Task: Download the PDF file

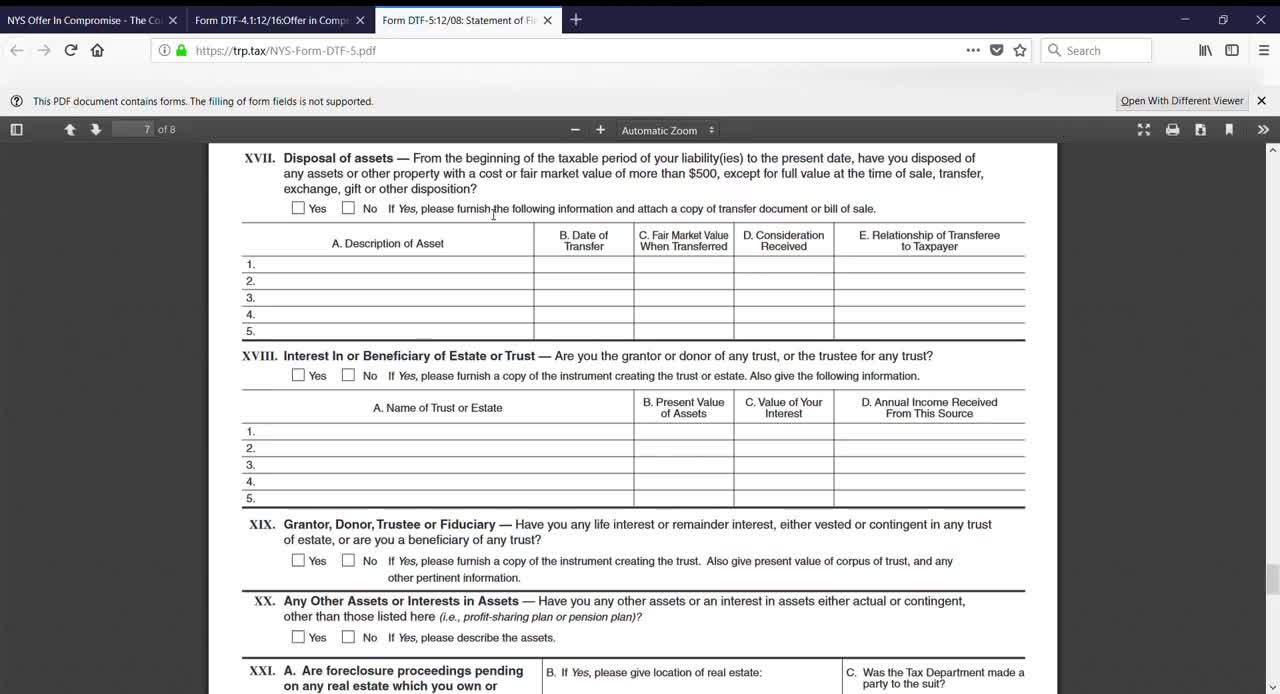Action: coord(1200,130)
